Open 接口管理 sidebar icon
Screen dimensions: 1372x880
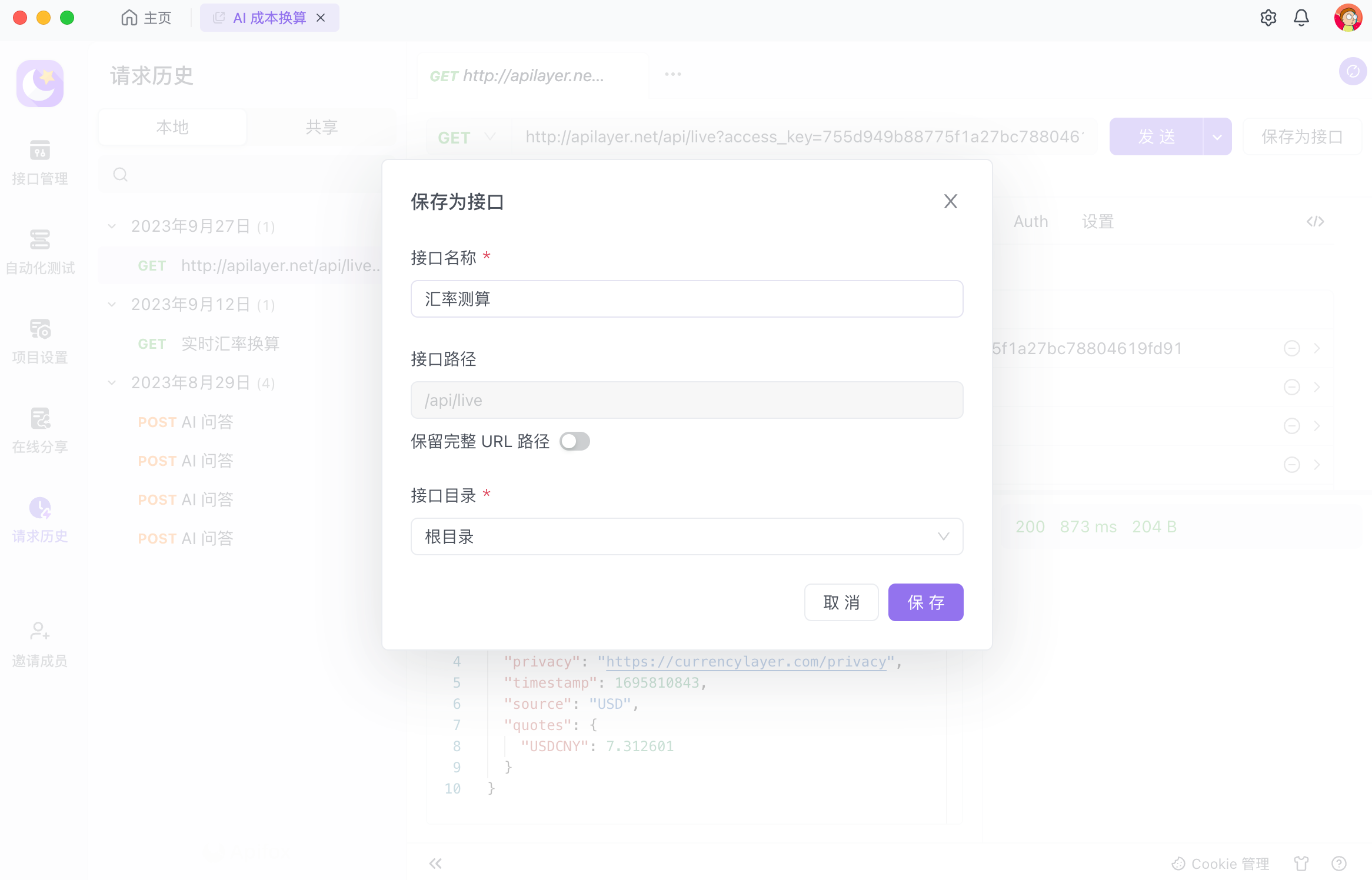39,151
